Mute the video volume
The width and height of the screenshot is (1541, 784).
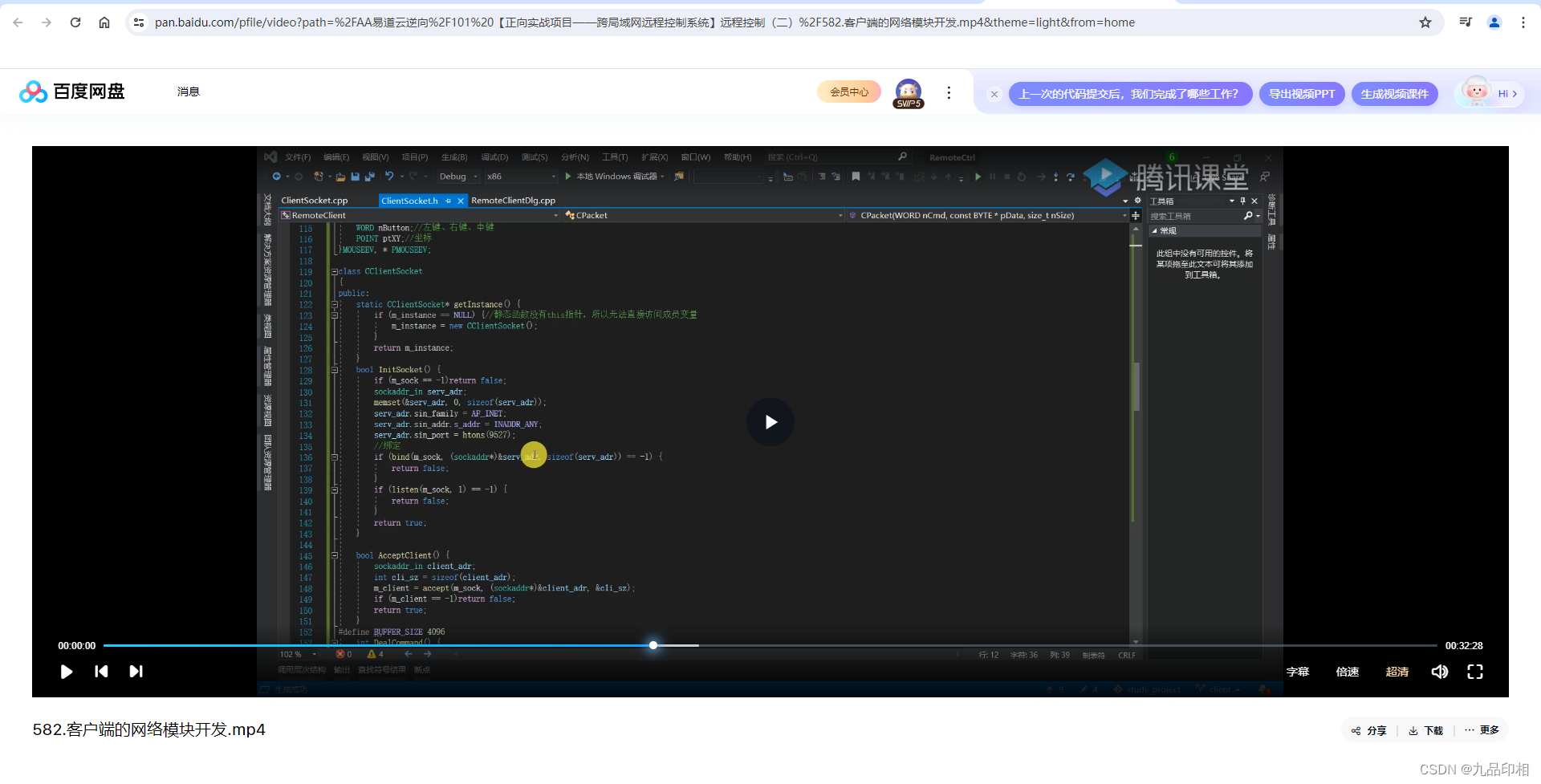(1440, 672)
